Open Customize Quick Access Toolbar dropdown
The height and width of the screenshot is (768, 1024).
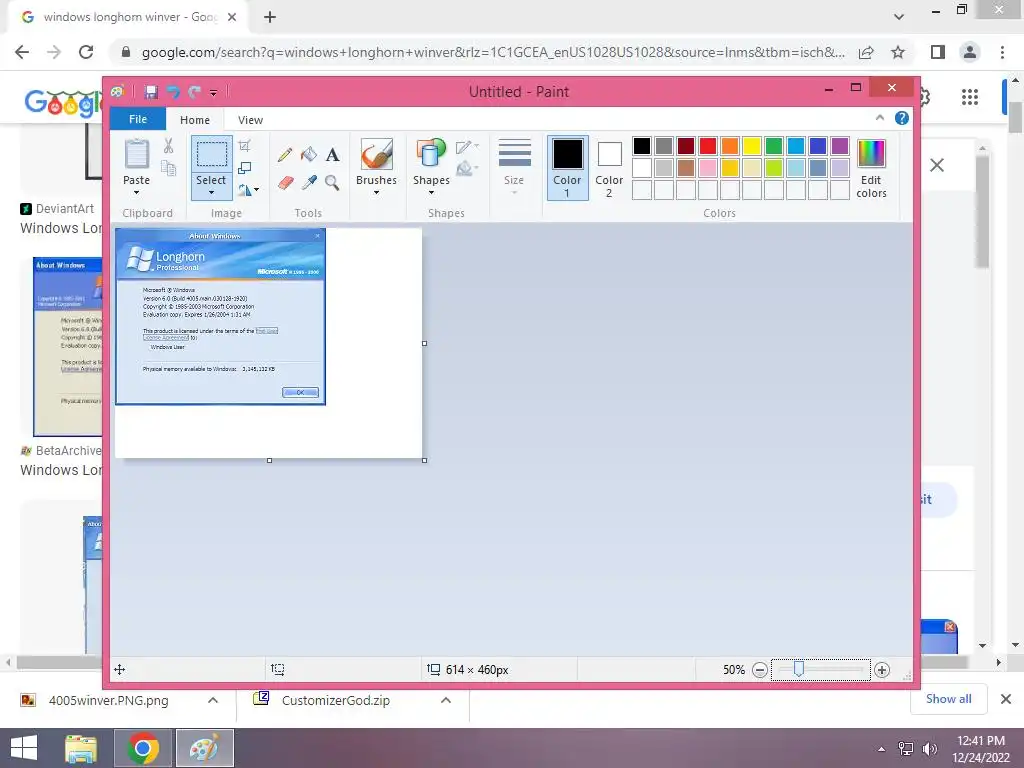pos(214,93)
